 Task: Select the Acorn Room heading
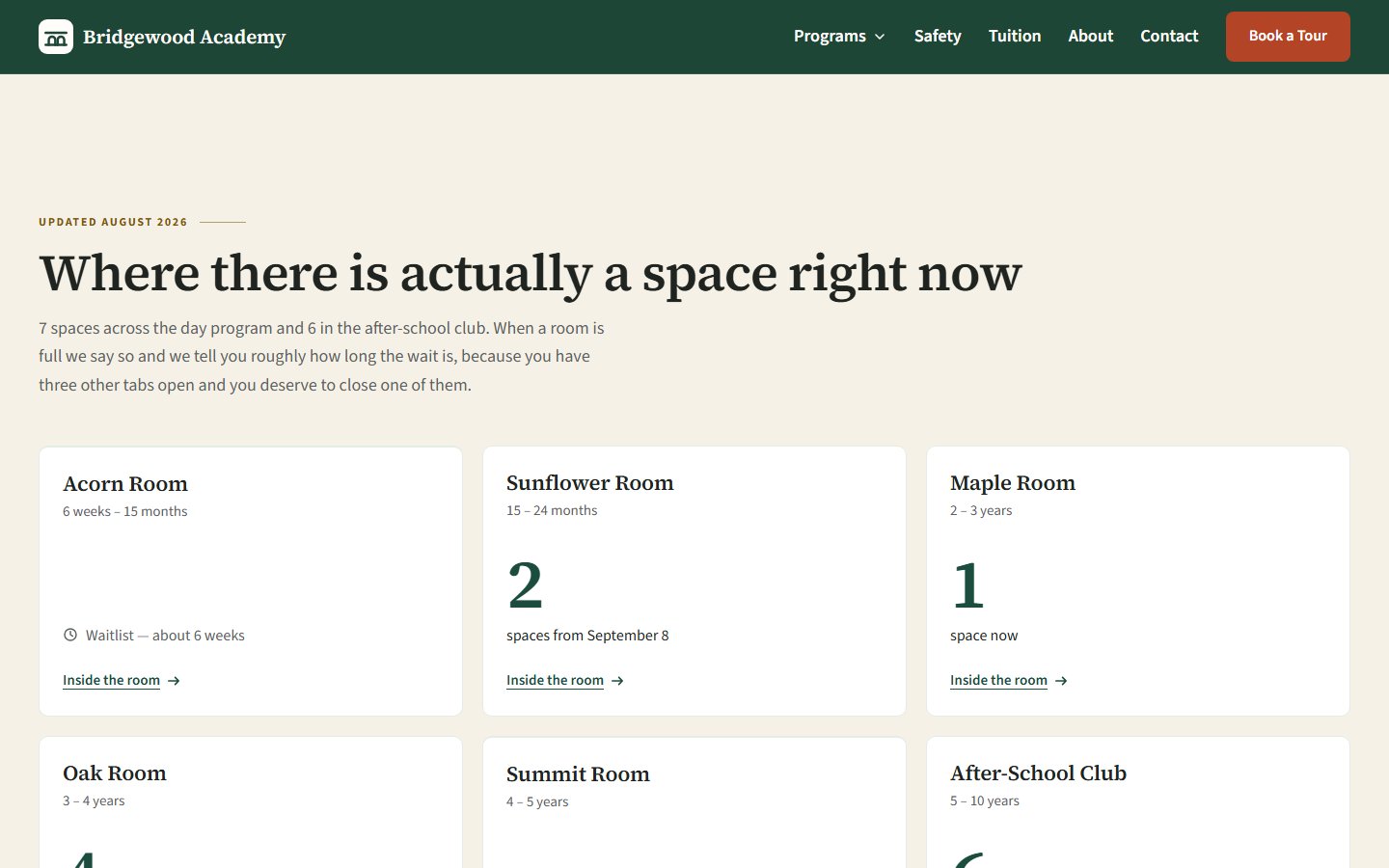point(125,483)
